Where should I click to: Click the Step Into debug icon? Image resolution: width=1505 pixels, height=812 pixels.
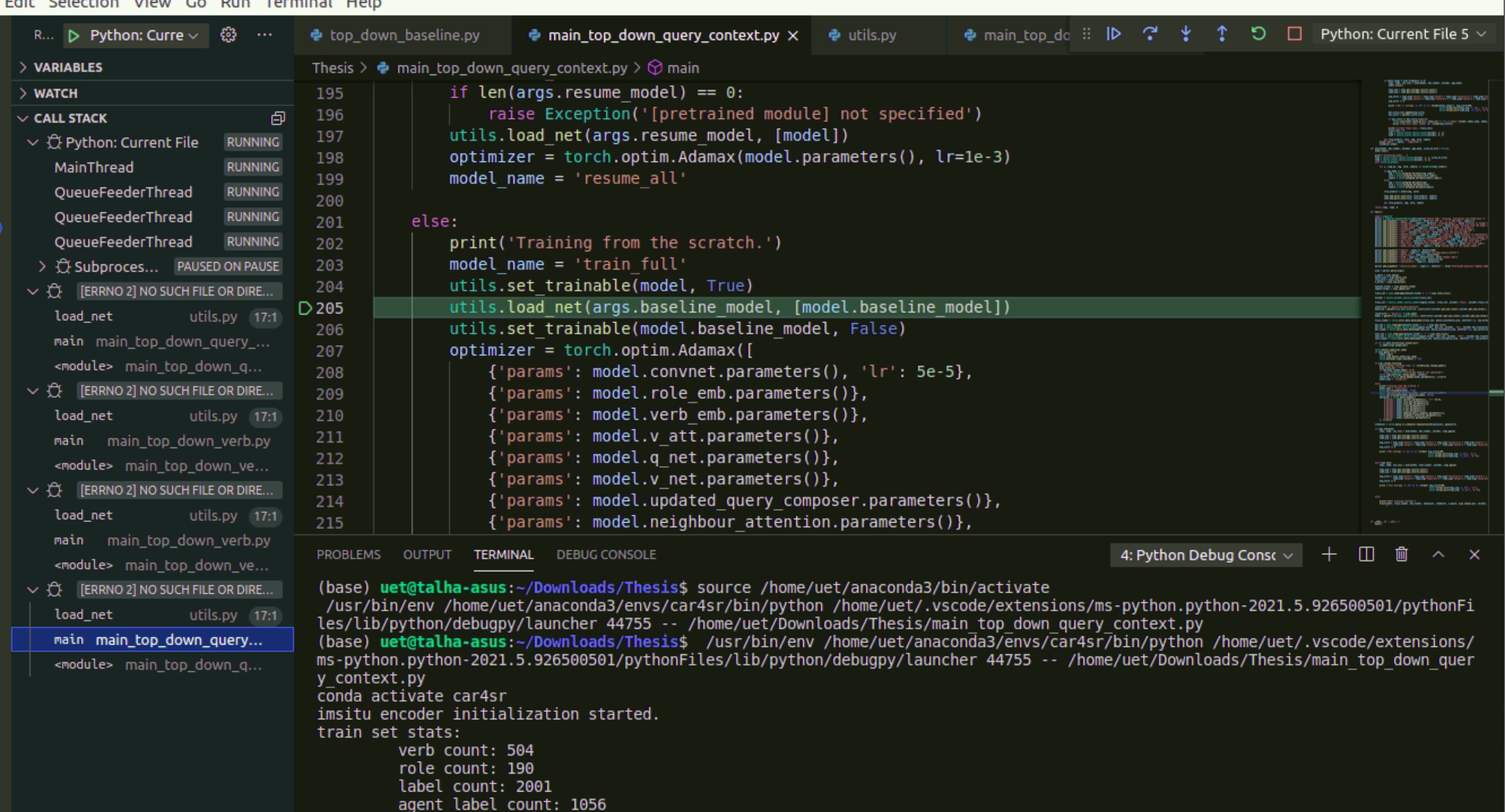[1185, 34]
